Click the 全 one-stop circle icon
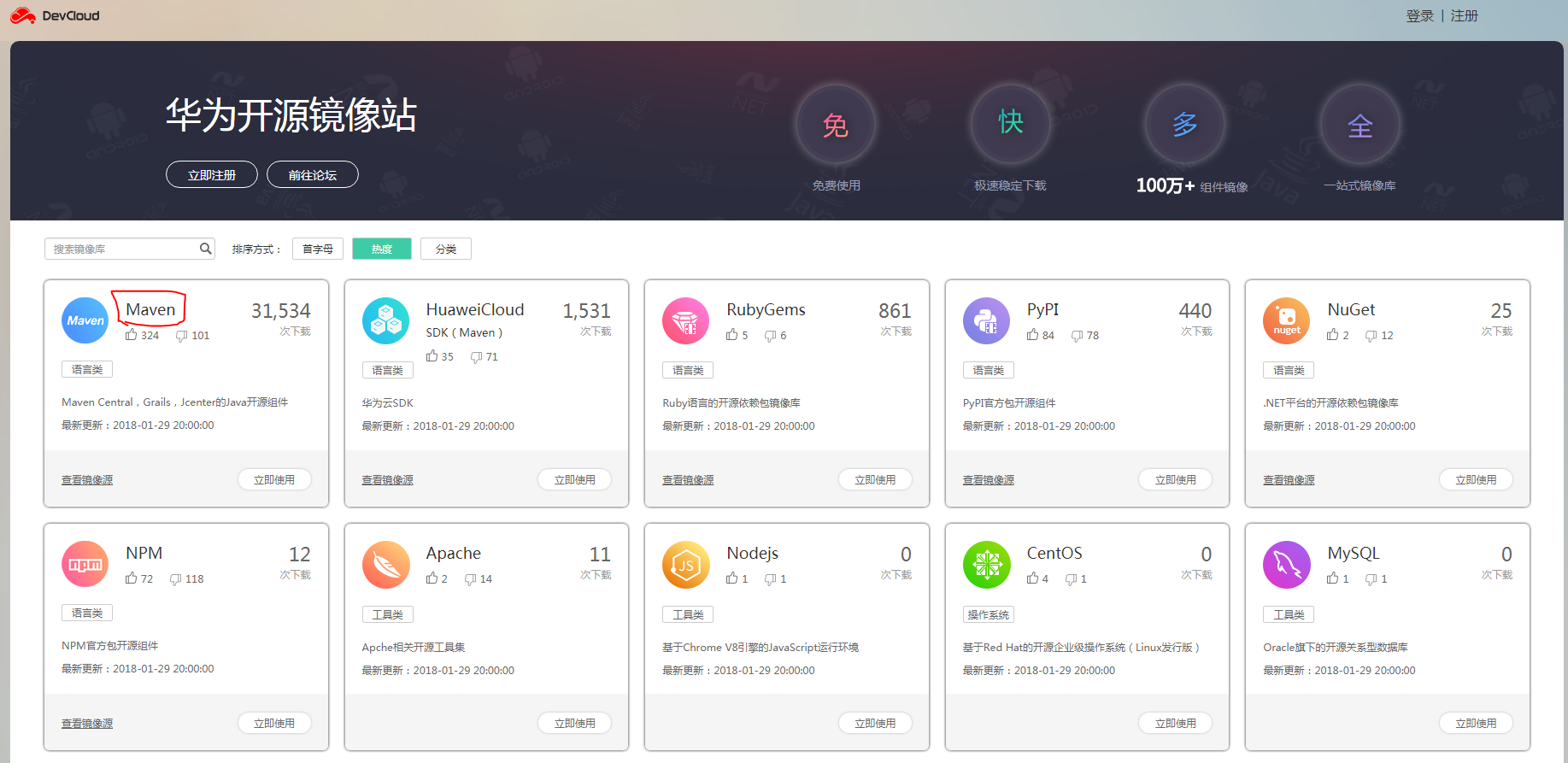 (1360, 125)
